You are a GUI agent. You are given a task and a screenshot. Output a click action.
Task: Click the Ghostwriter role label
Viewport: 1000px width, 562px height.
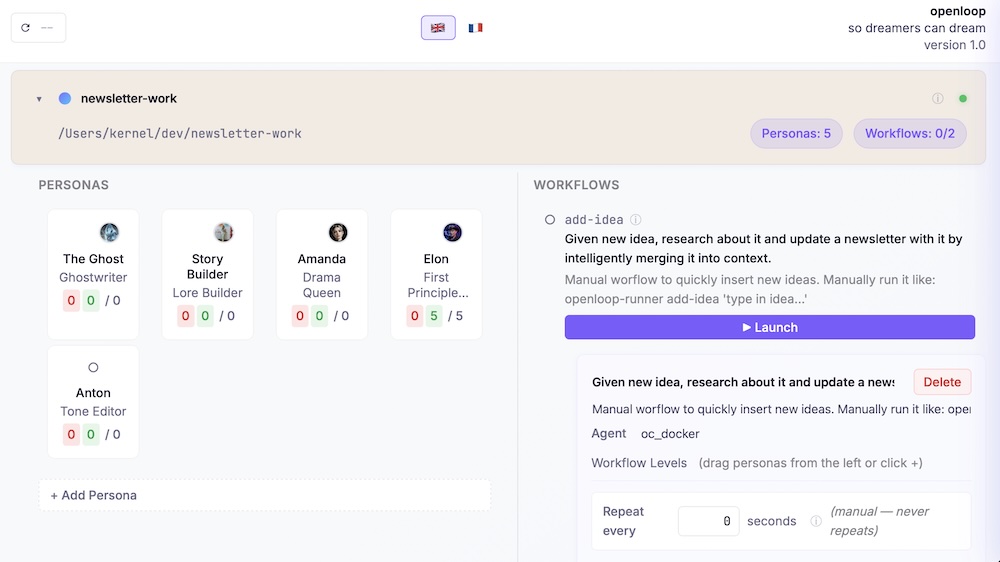tap(93, 277)
